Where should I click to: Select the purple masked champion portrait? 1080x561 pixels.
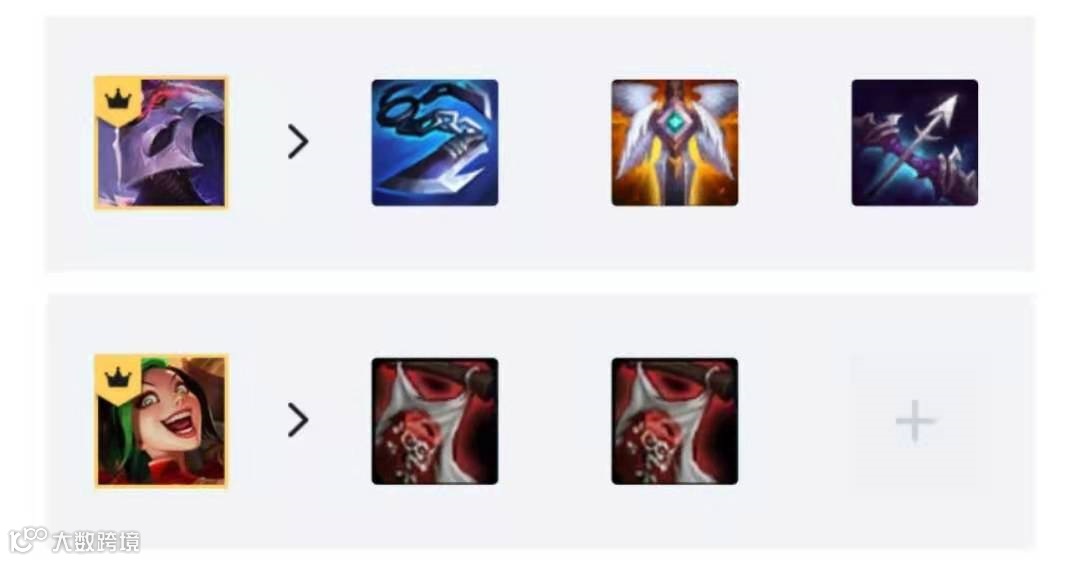[160, 142]
